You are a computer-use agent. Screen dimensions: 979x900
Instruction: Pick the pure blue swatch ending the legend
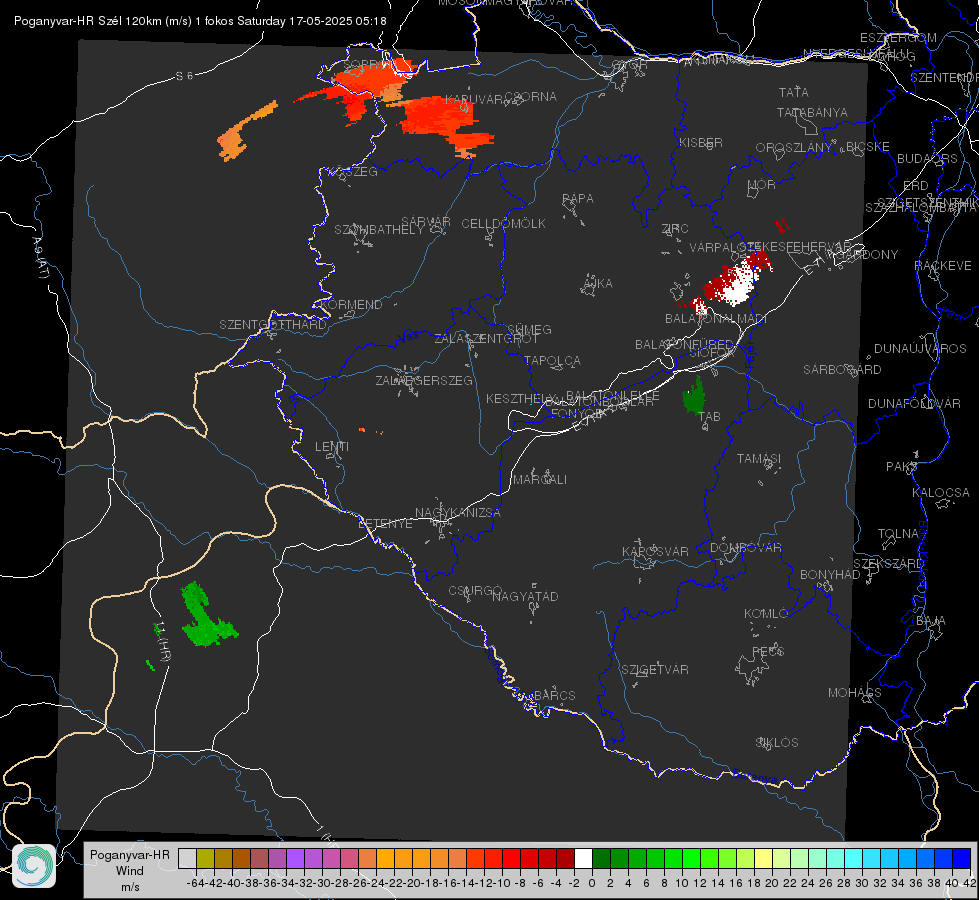click(962, 859)
